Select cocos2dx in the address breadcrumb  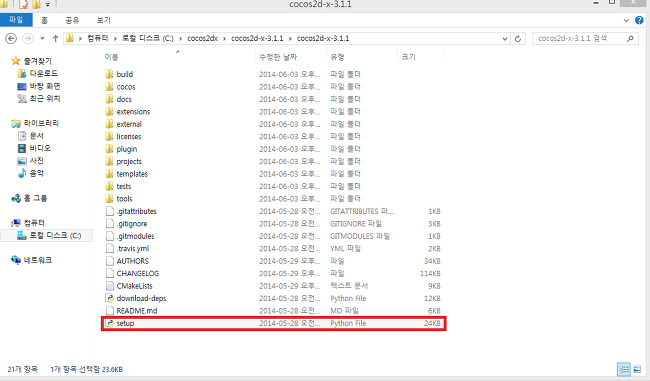click(202, 38)
